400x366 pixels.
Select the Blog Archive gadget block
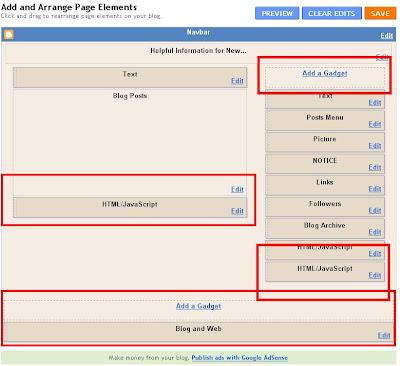(325, 228)
